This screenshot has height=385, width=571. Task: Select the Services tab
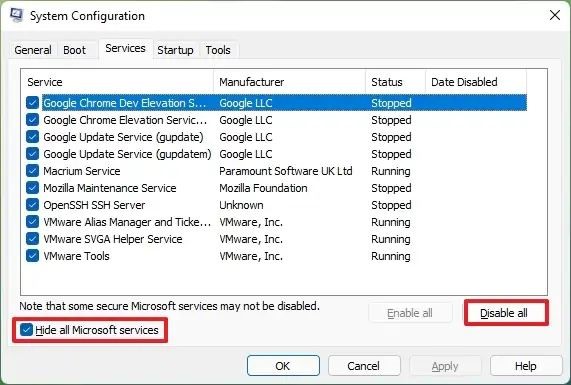point(125,48)
